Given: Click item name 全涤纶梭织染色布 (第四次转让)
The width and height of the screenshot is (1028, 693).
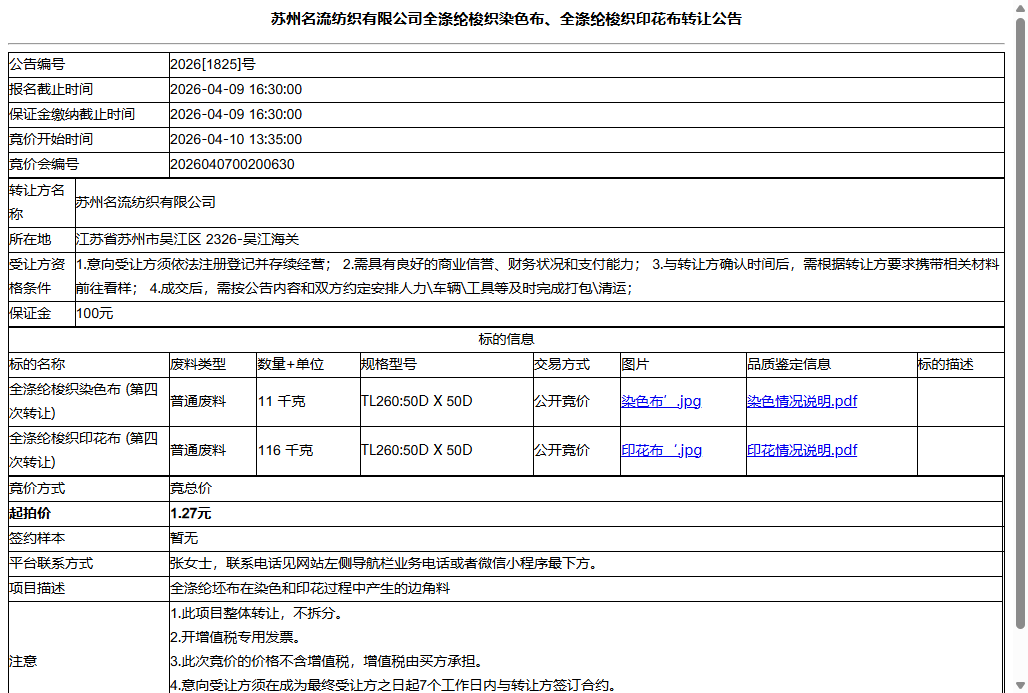Looking at the screenshot, I should [84, 401].
